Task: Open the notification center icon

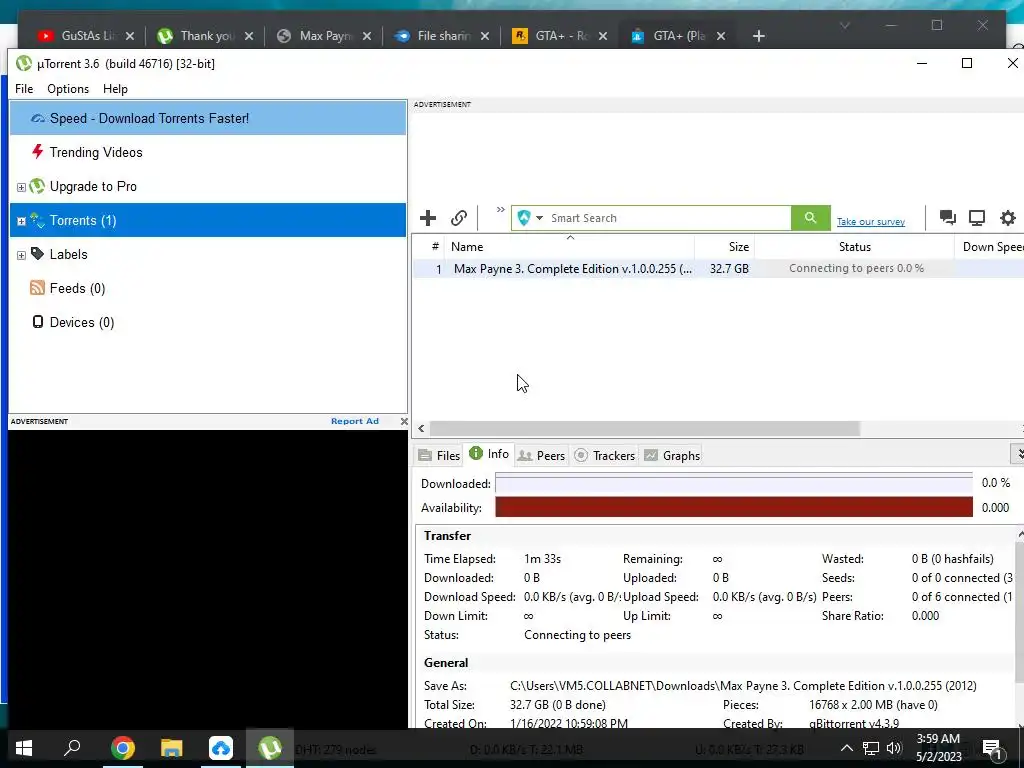Action: [992, 749]
